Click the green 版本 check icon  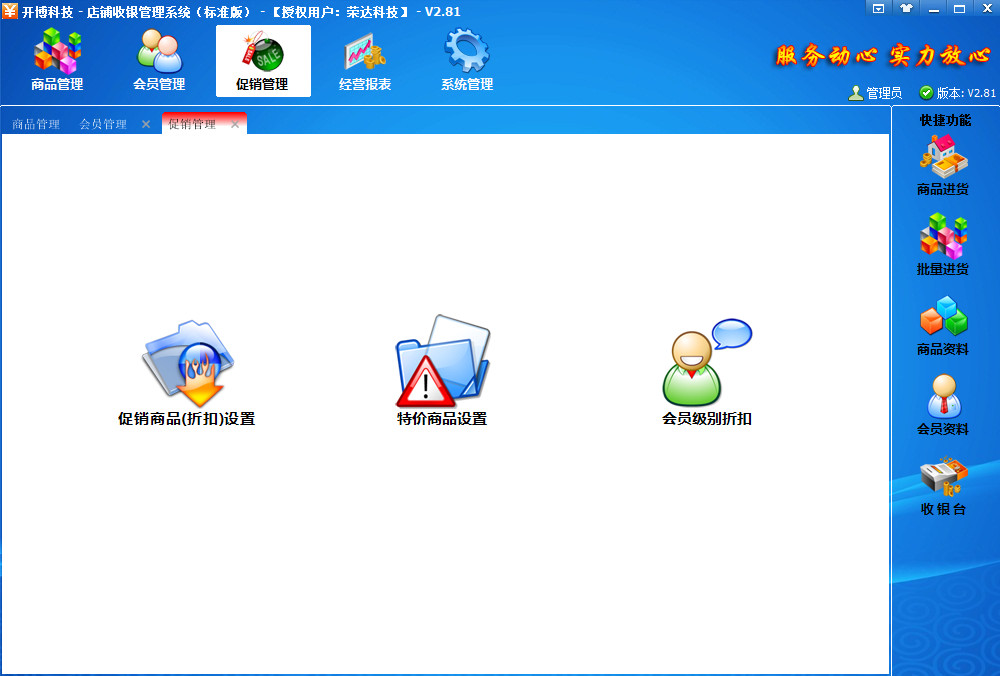coord(926,93)
